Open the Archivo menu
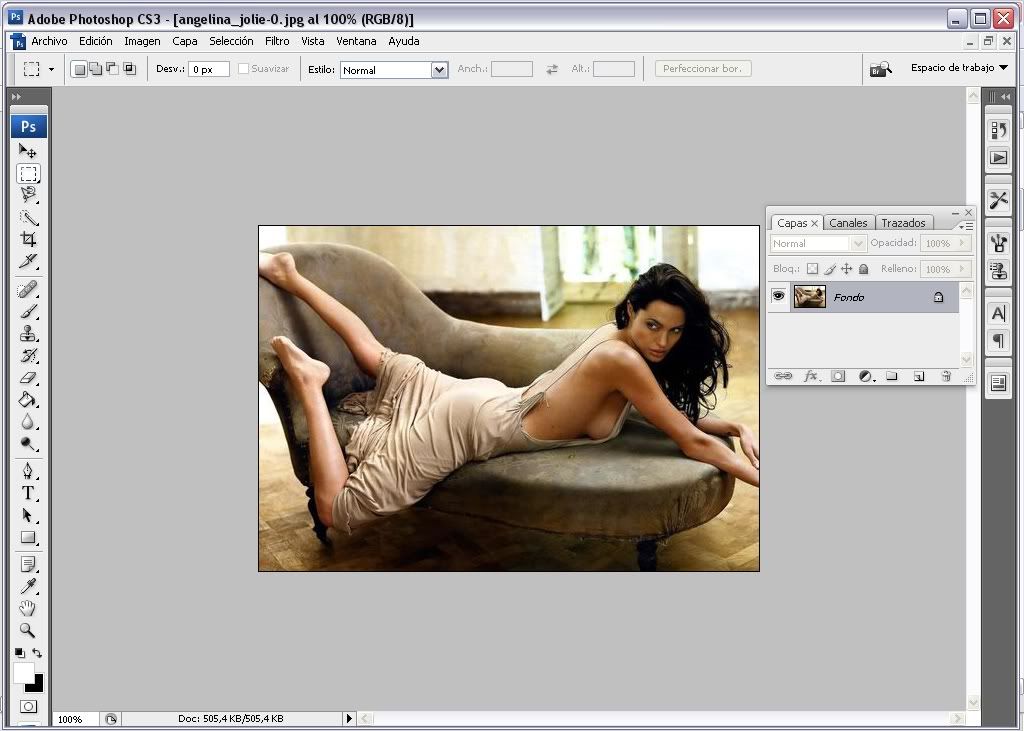 [x=49, y=41]
